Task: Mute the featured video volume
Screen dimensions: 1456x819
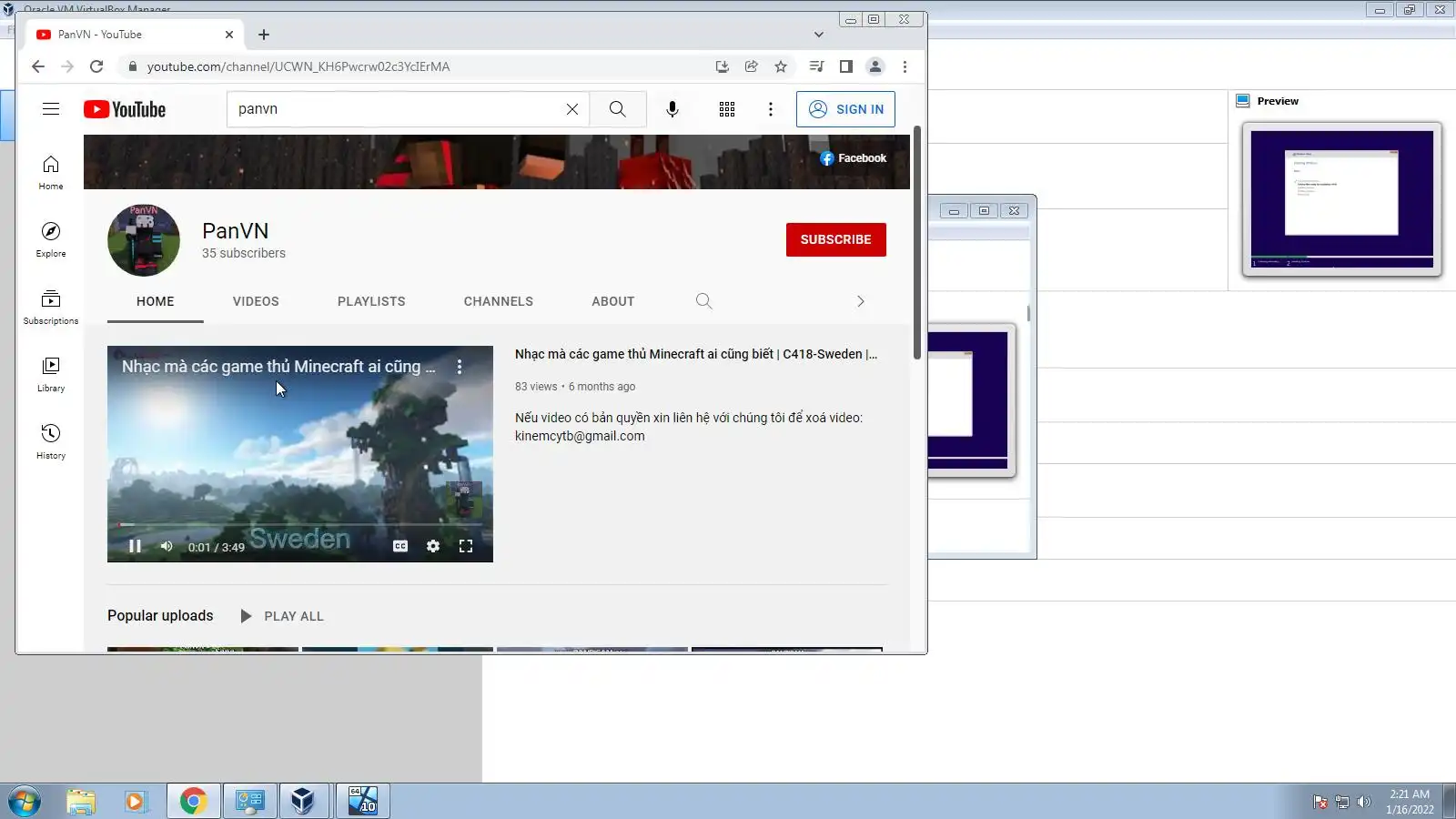Action: pyautogui.click(x=167, y=546)
